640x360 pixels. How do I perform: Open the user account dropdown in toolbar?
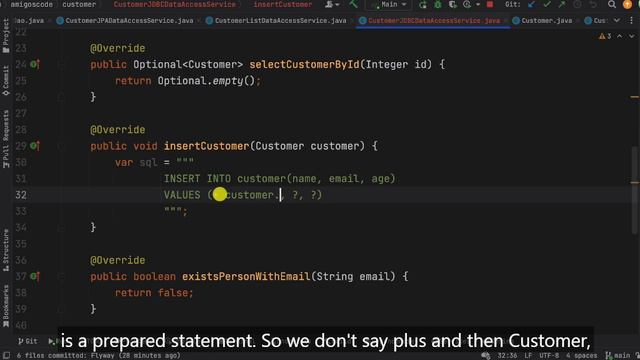[332, 4]
